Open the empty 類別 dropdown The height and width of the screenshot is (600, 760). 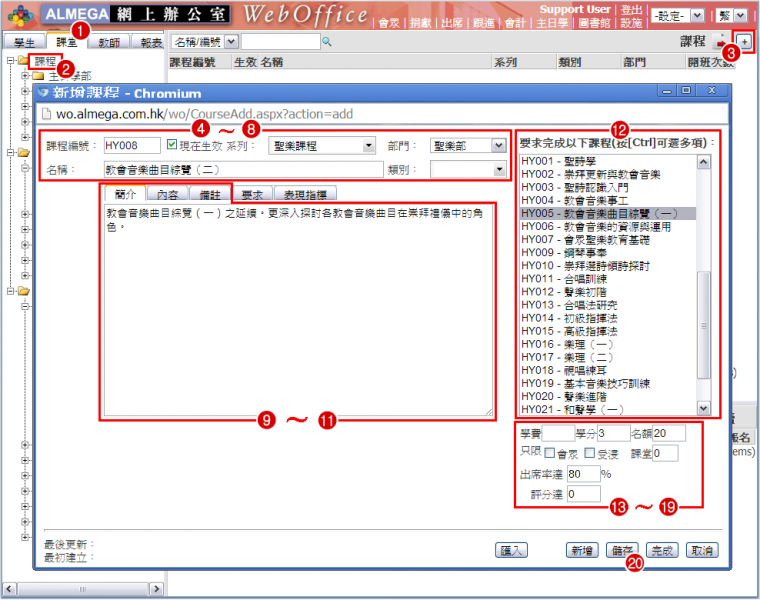[468, 170]
